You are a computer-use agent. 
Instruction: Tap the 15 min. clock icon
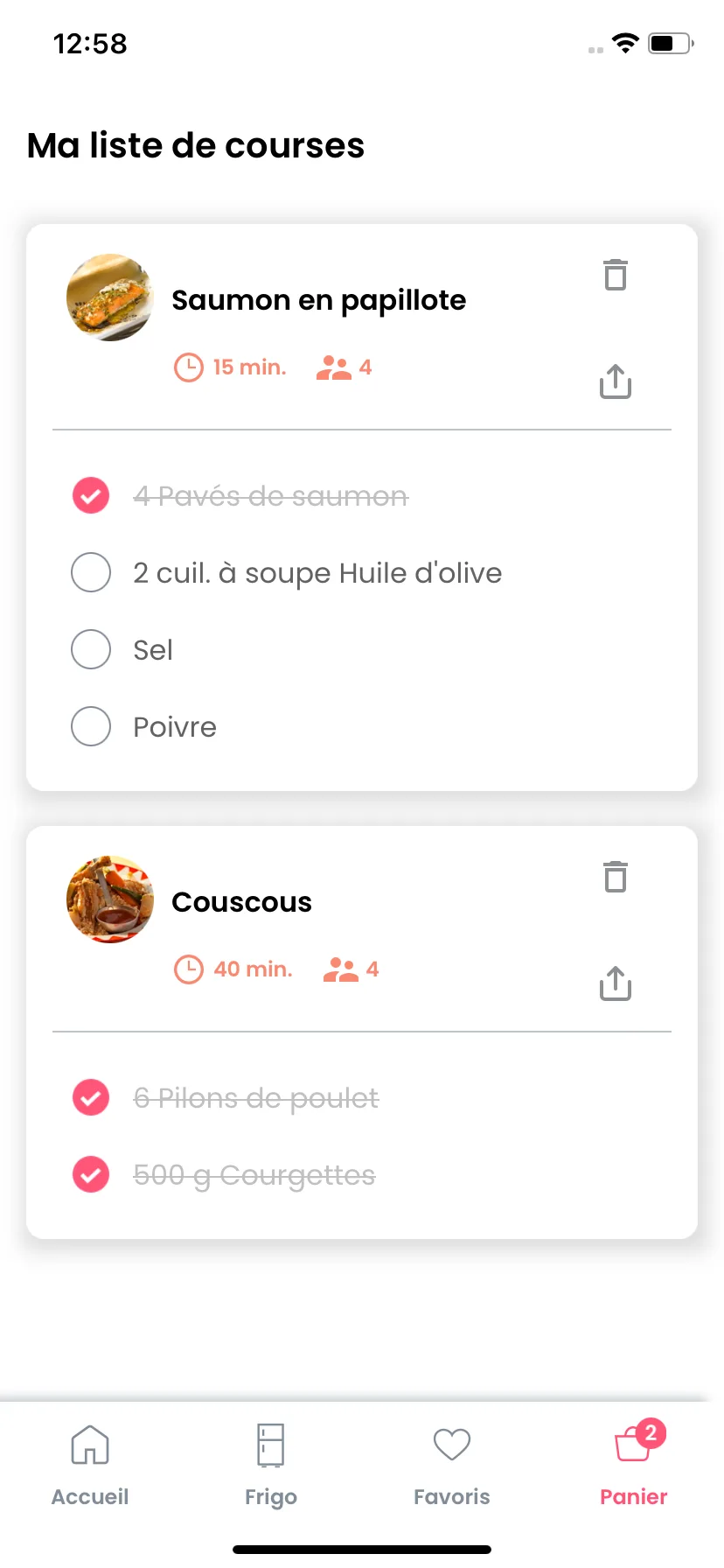point(189,367)
